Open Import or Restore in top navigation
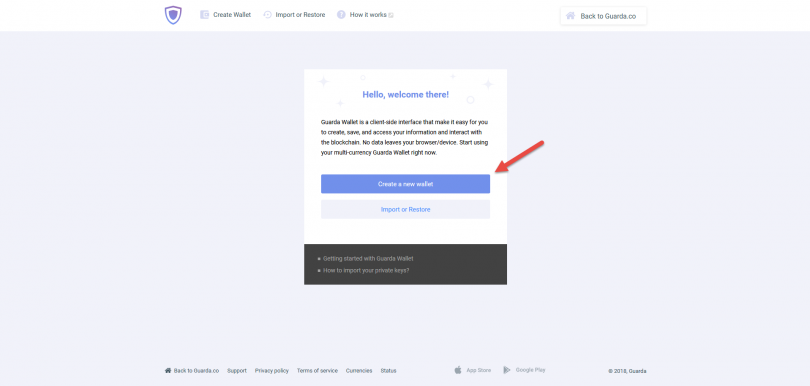The width and height of the screenshot is (810, 386). pyautogui.click(x=300, y=15)
